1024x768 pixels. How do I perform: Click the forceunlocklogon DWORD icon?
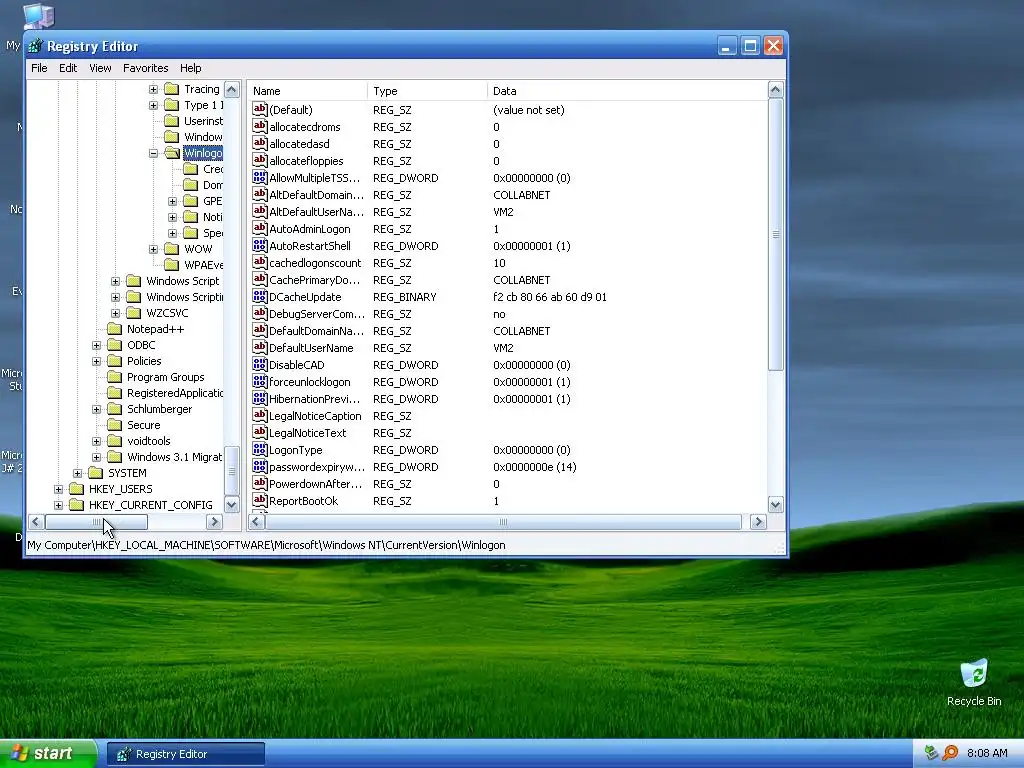tap(260, 381)
